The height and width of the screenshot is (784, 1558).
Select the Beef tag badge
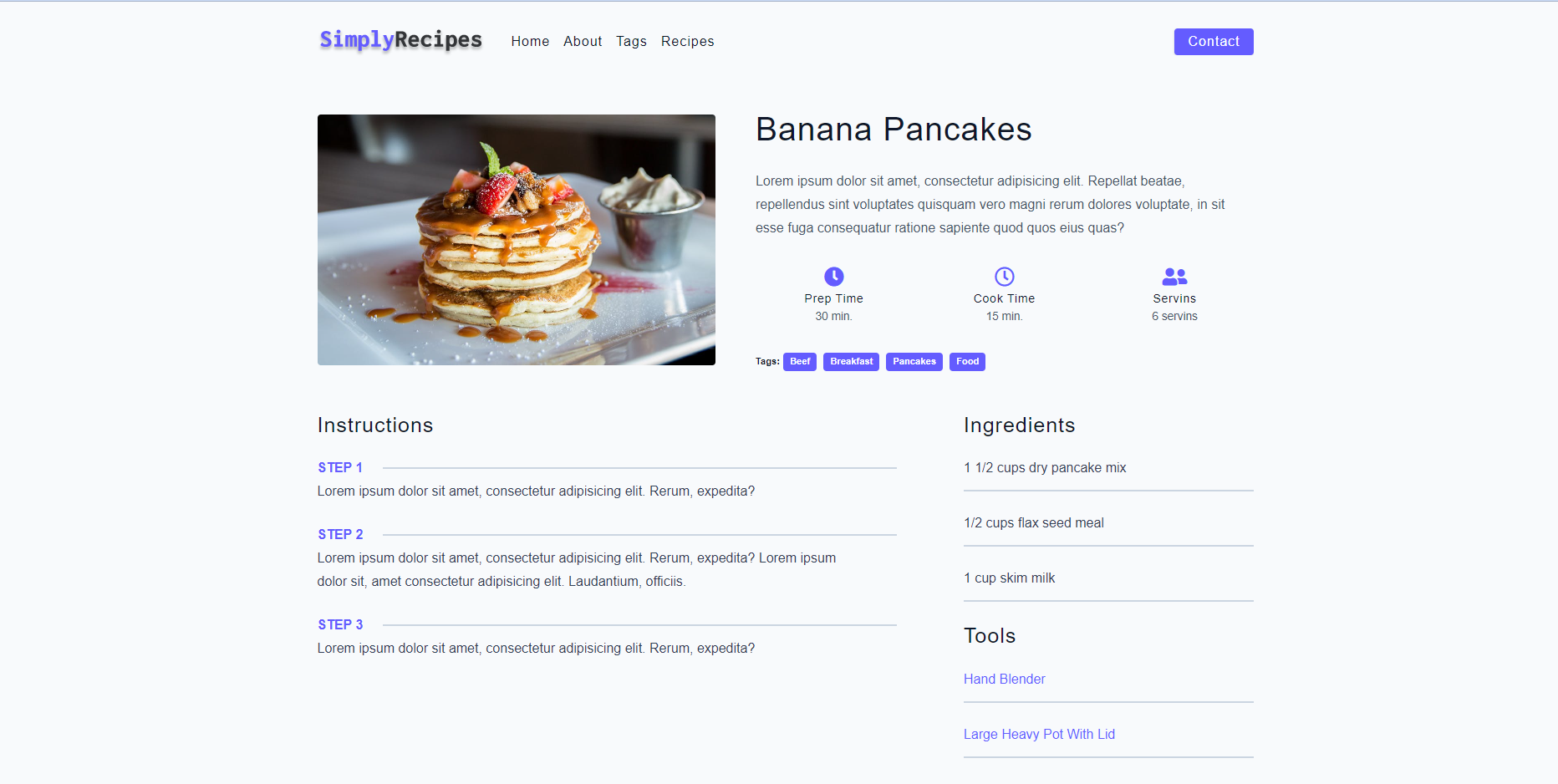point(799,361)
